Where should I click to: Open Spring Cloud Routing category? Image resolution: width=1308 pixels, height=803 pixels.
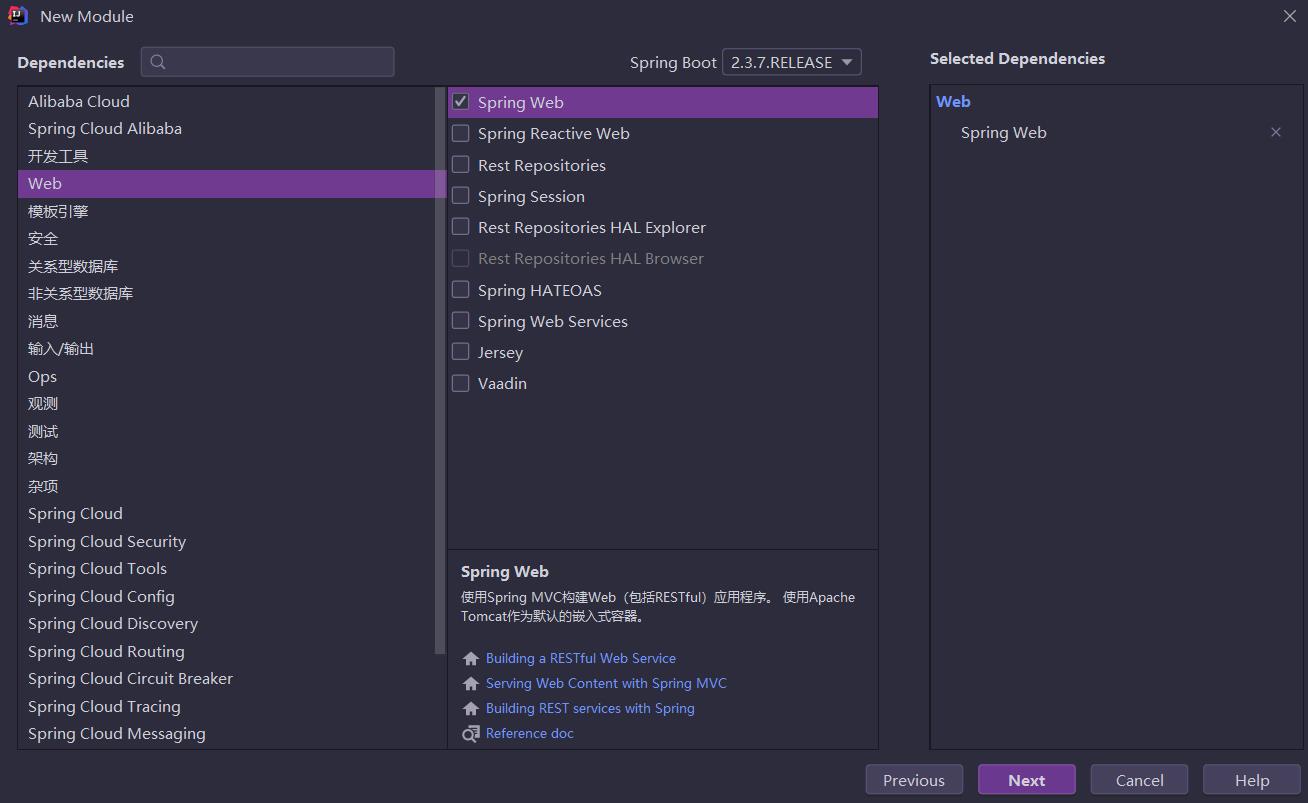pos(226,651)
